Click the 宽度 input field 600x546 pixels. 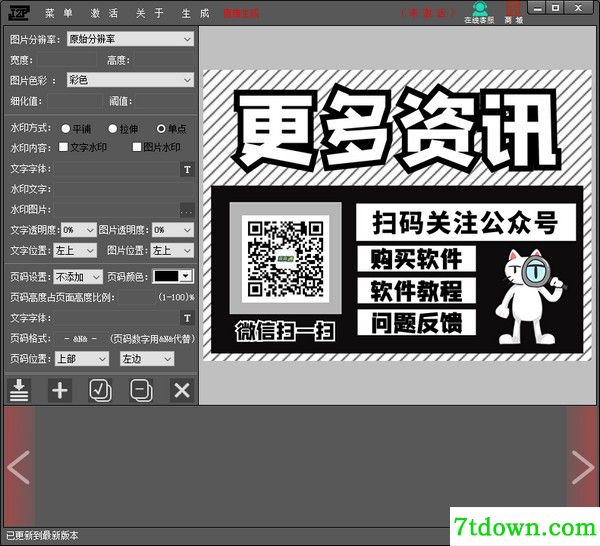click(x=67, y=60)
